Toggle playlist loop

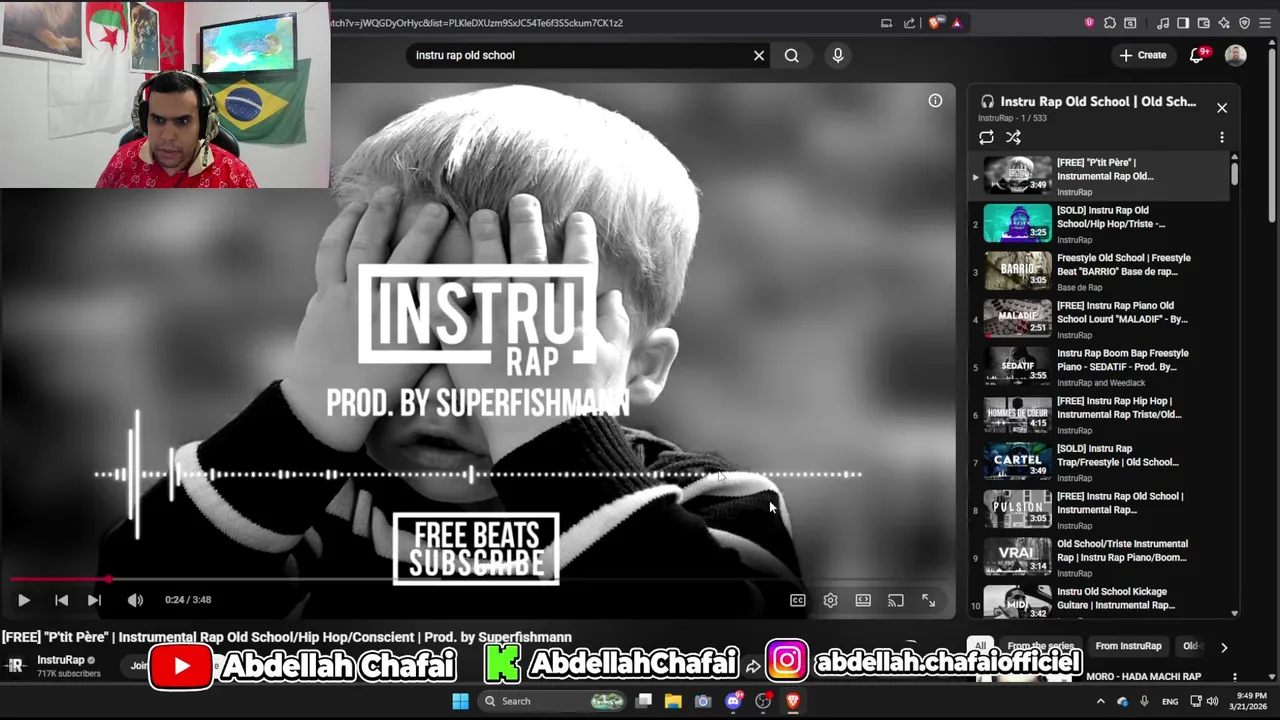986,137
